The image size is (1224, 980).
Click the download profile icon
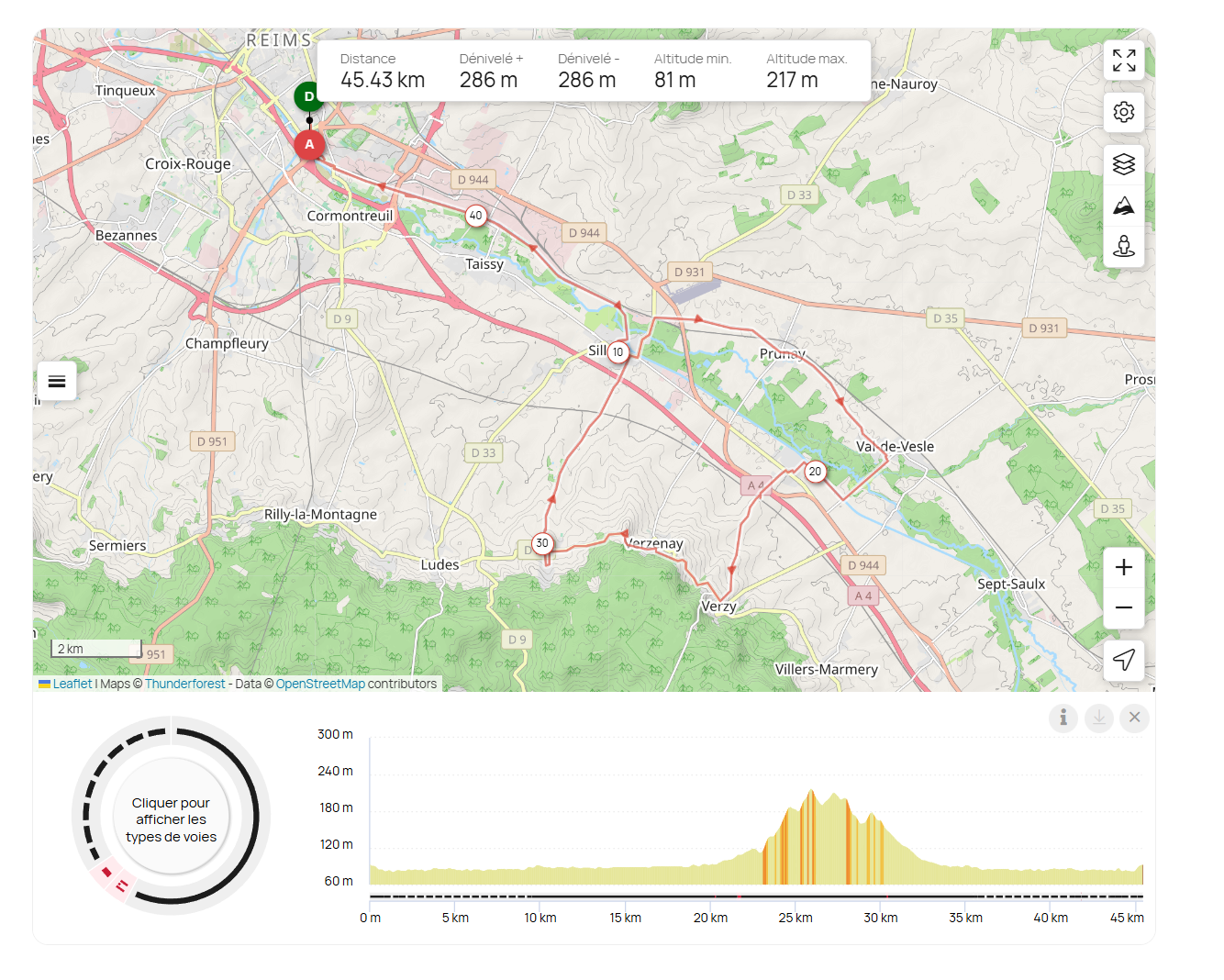point(1098,718)
